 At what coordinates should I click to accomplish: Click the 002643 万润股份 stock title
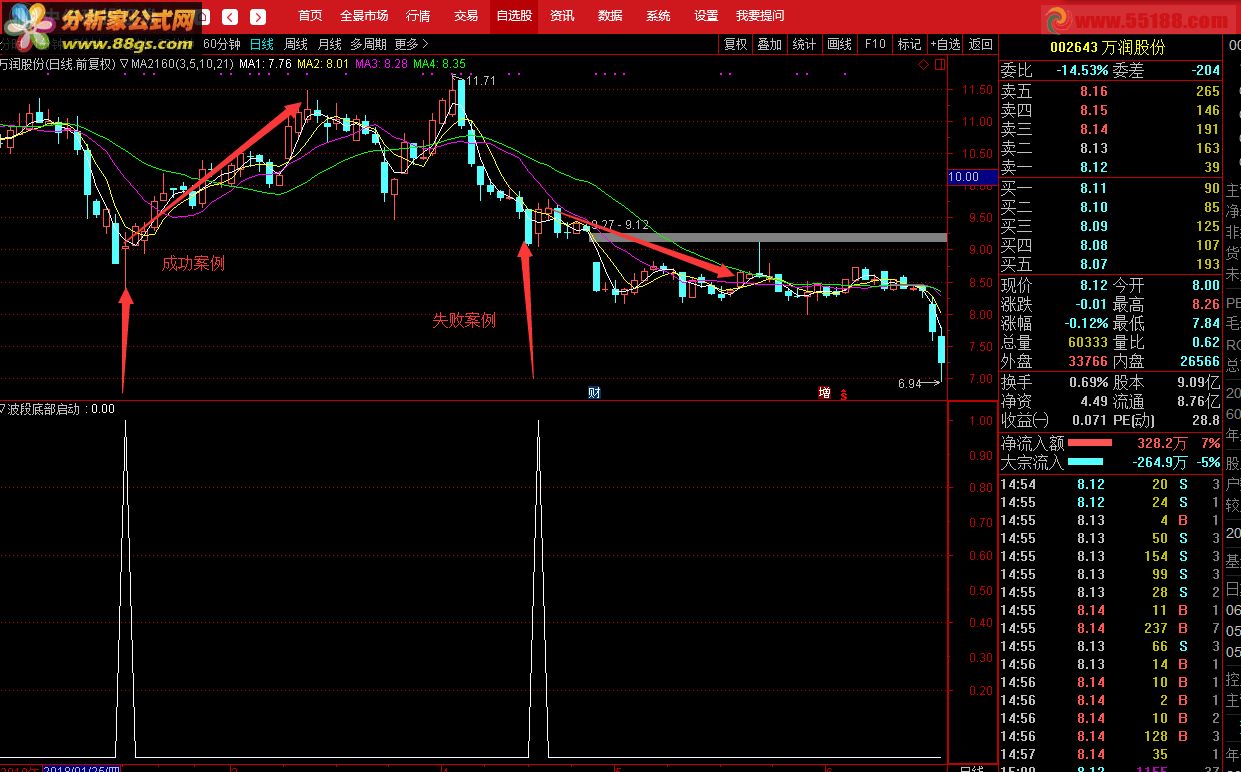[x=1107, y=47]
